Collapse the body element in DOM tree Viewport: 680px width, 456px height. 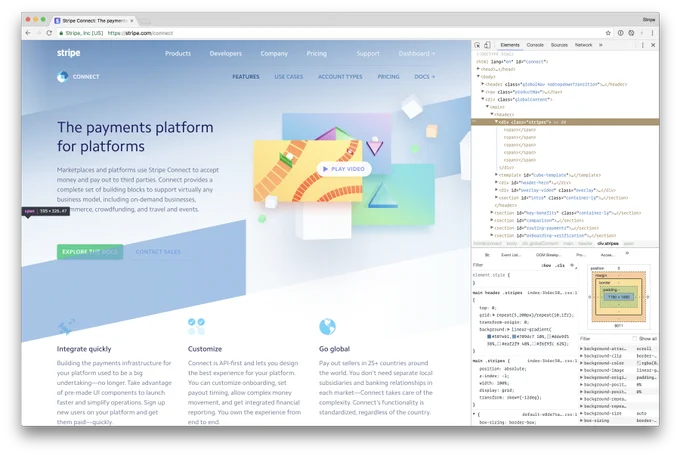point(478,76)
